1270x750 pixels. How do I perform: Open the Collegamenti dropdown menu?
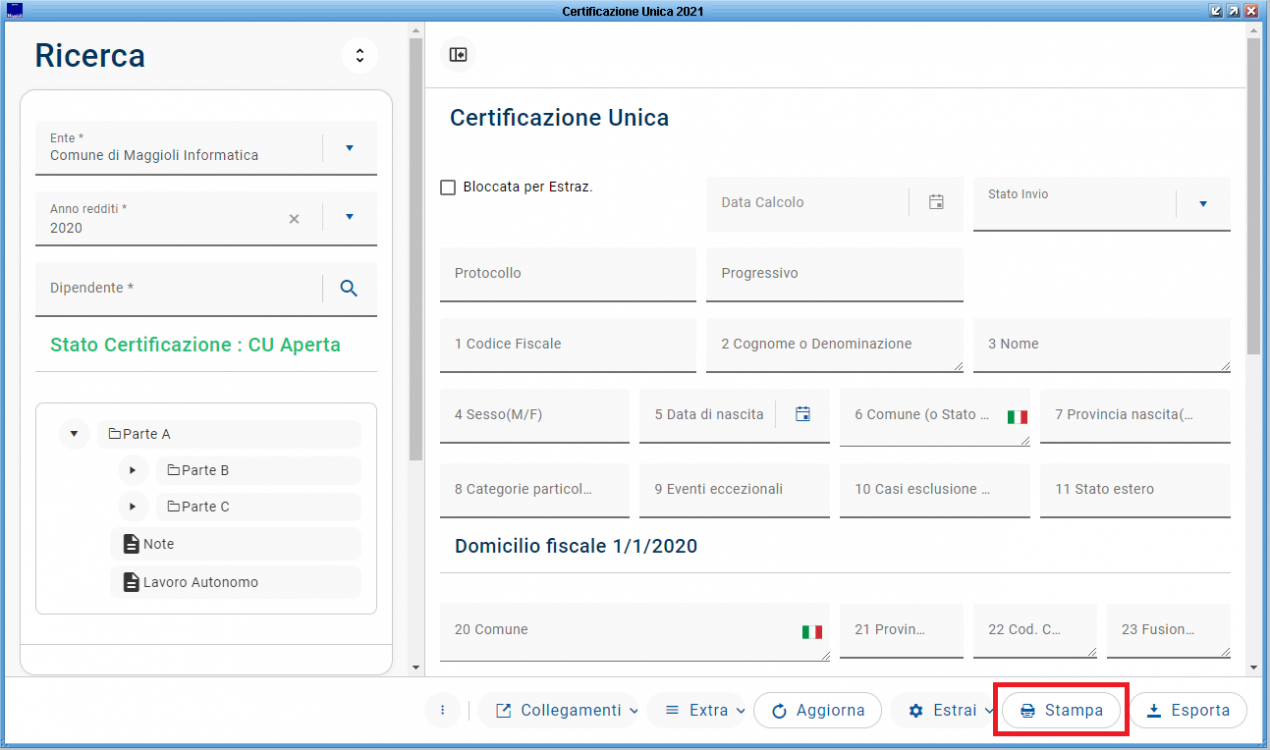pyautogui.click(x=559, y=710)
